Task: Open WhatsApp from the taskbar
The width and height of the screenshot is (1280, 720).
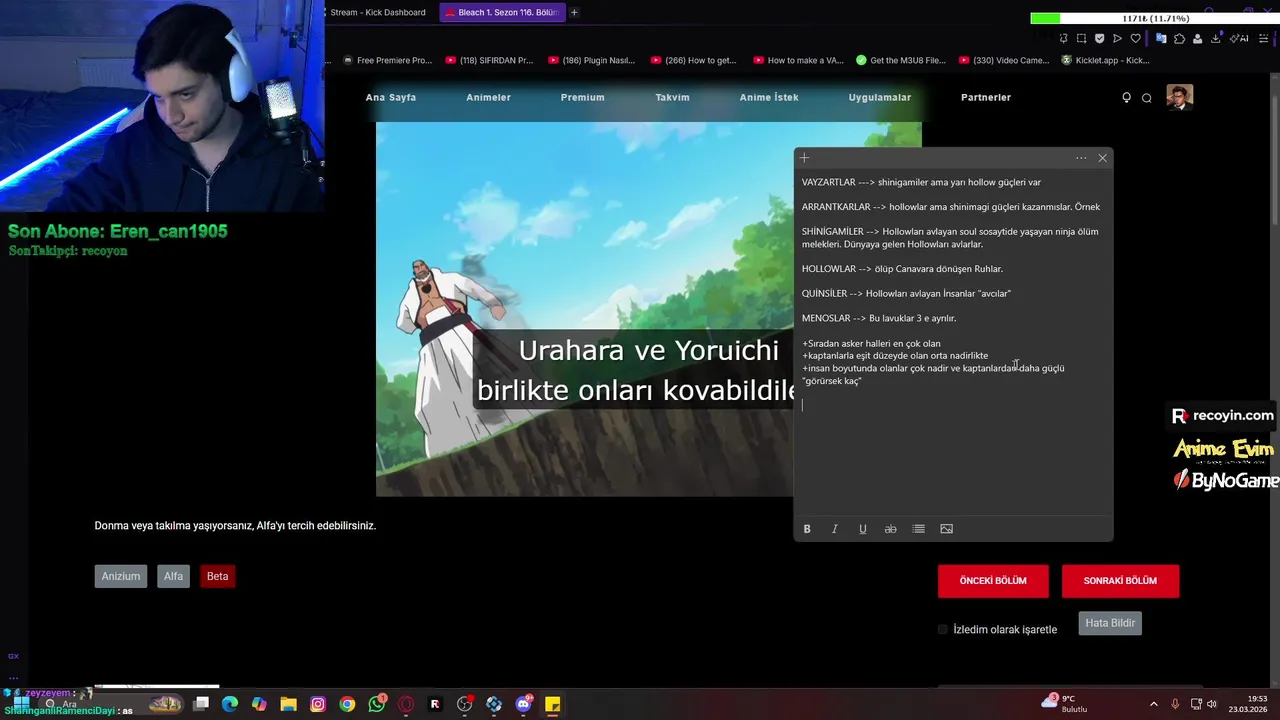Action: 376,704
